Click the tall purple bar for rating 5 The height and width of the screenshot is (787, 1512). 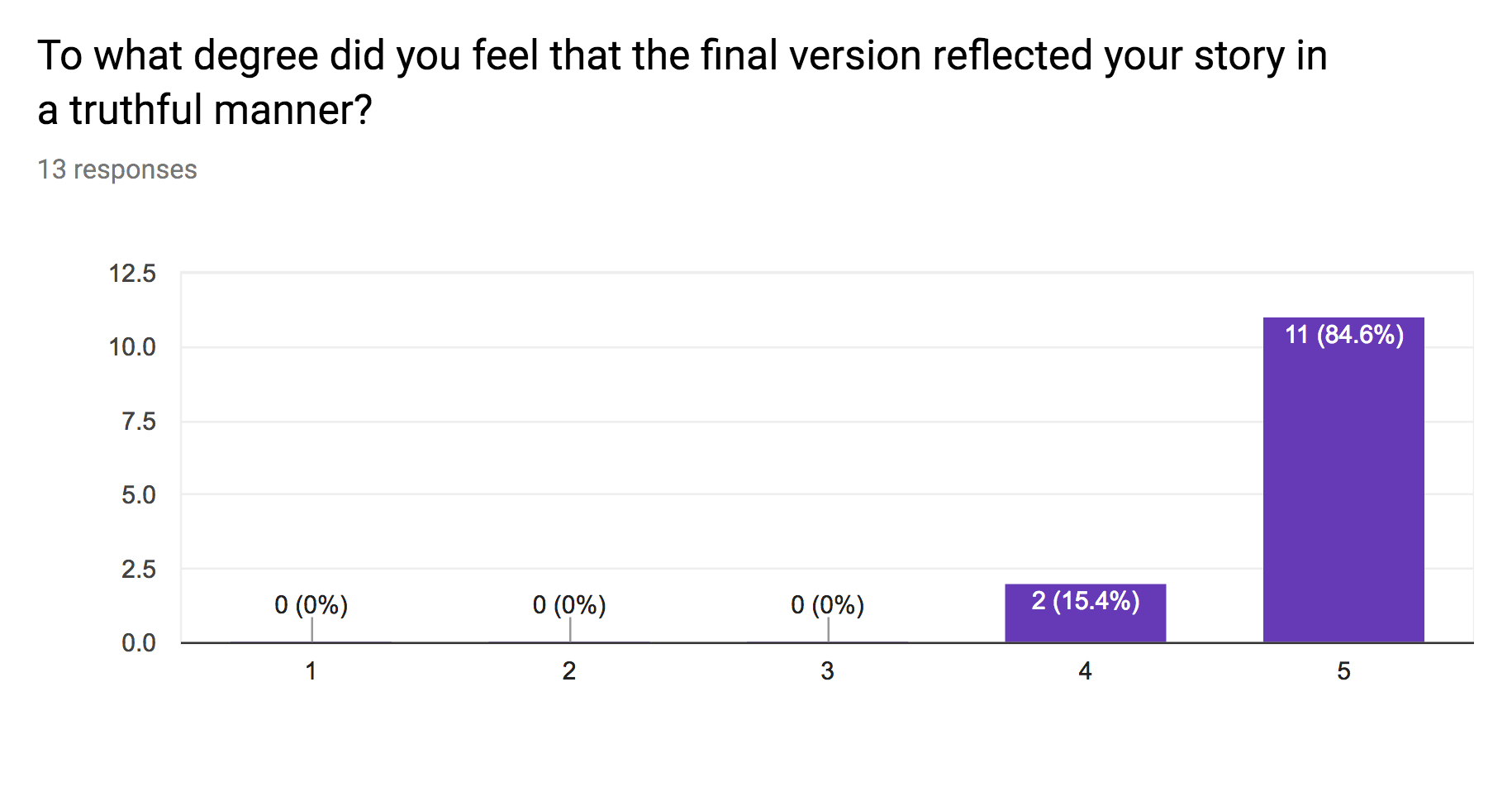(x=1343, y=496)
